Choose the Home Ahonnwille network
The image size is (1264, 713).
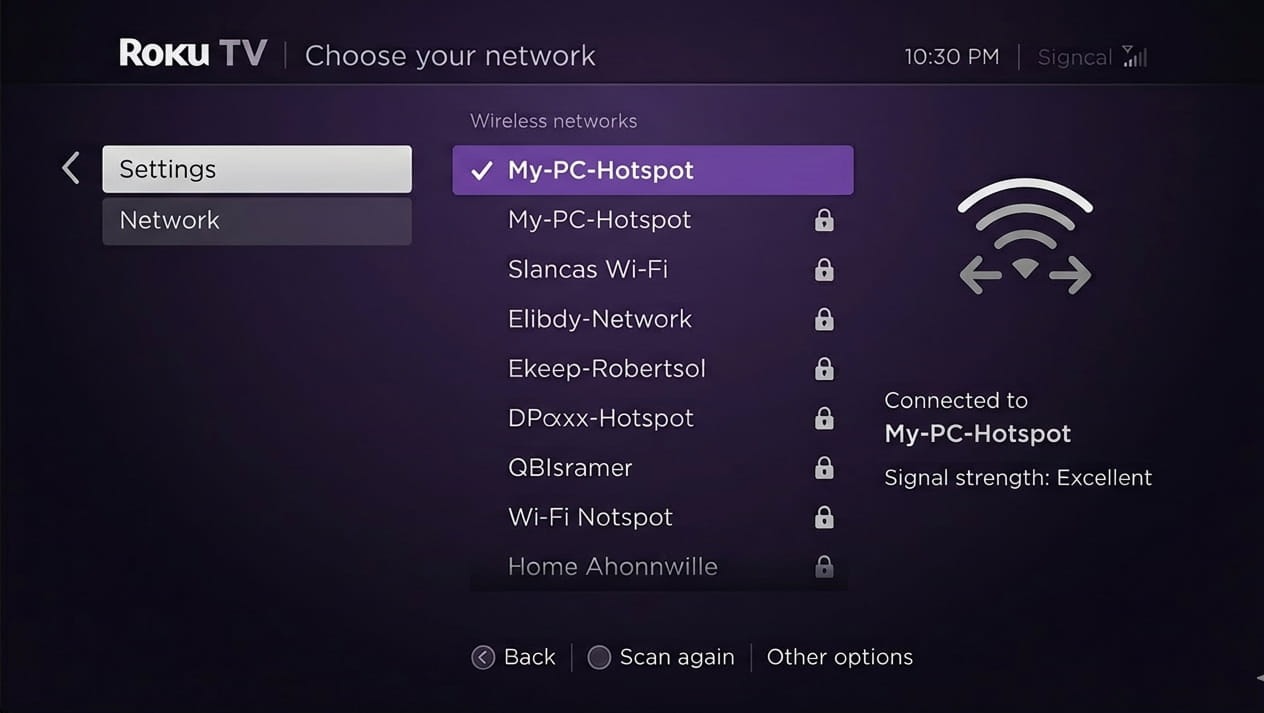pos(612,566)
